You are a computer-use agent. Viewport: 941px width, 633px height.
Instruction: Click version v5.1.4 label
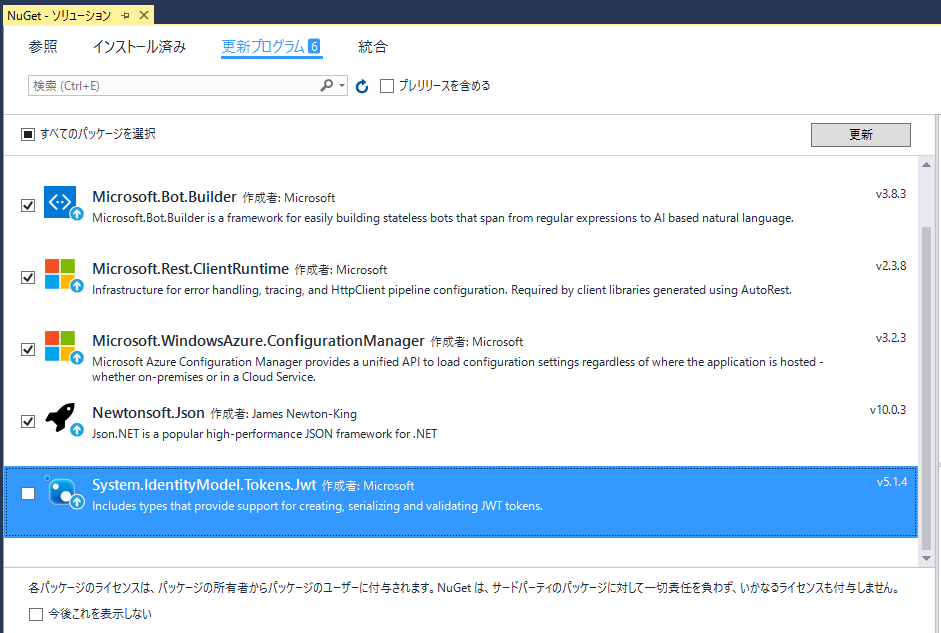892,482
